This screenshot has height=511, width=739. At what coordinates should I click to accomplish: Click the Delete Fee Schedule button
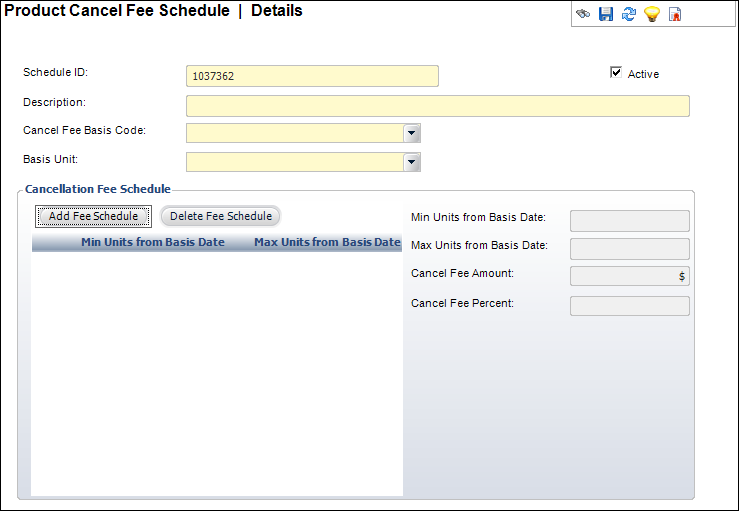point(221,216)
